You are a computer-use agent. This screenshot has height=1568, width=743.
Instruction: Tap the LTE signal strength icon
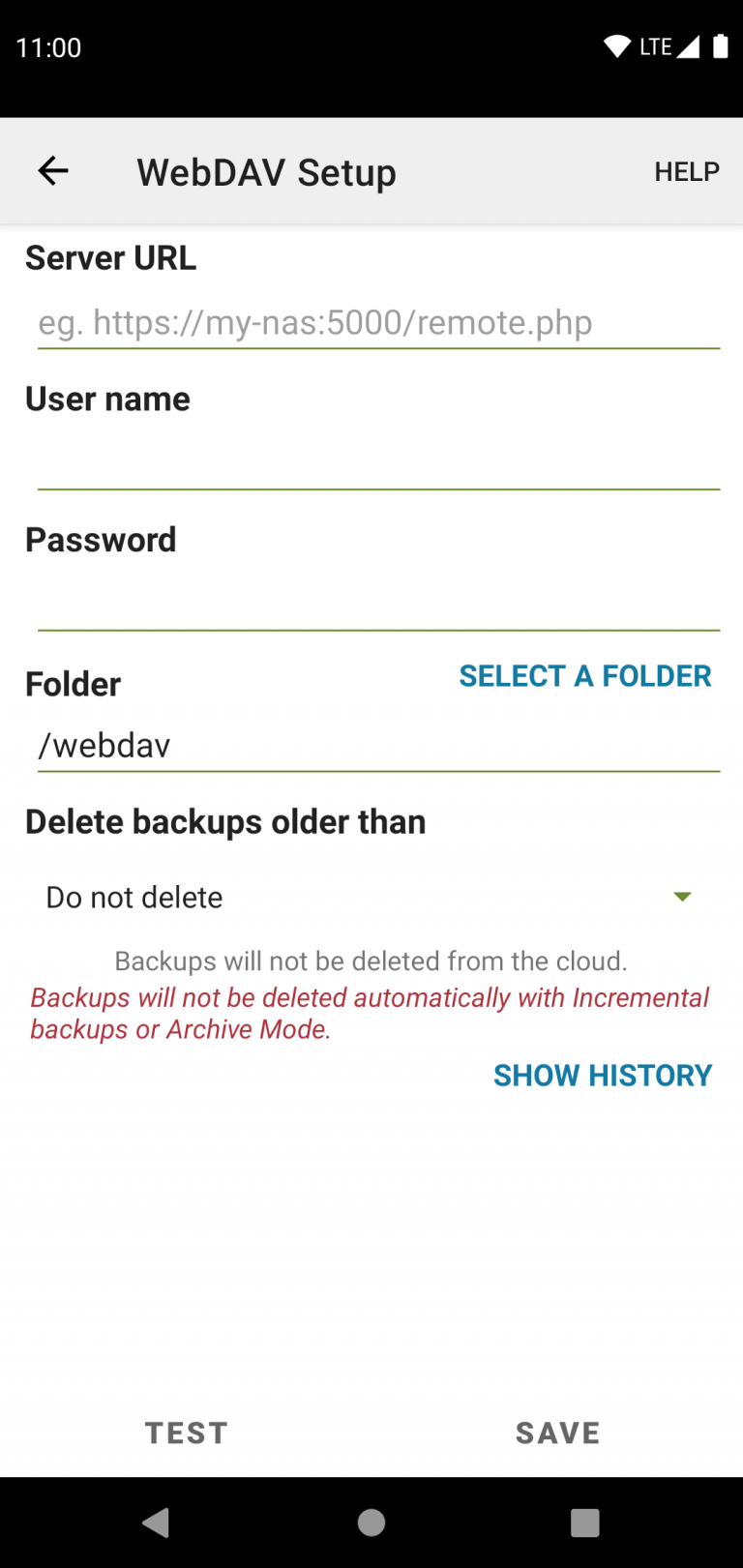pyautogui.click(x=688, y=46)
